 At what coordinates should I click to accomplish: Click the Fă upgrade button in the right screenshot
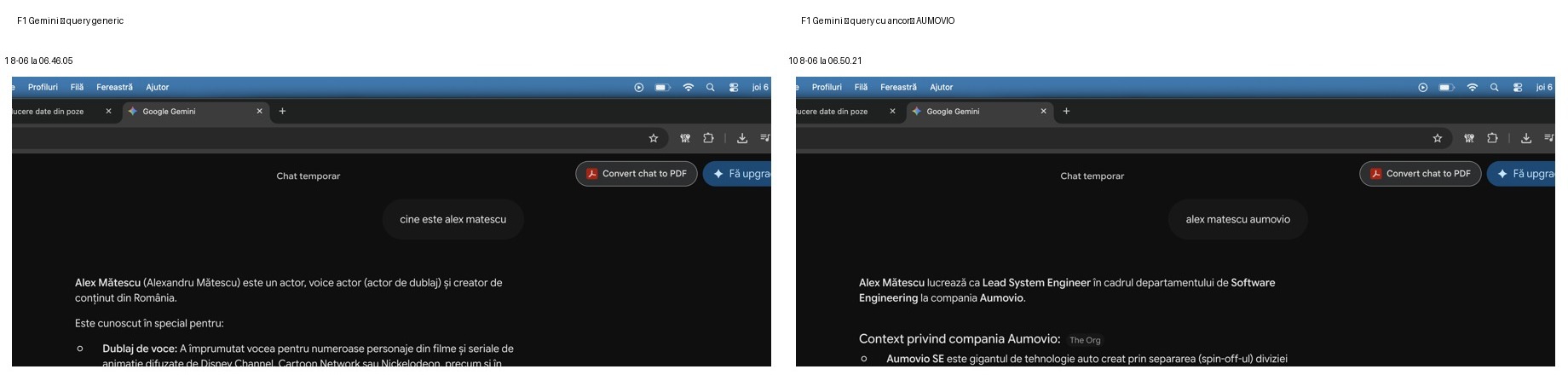[x=1521, y=174]
